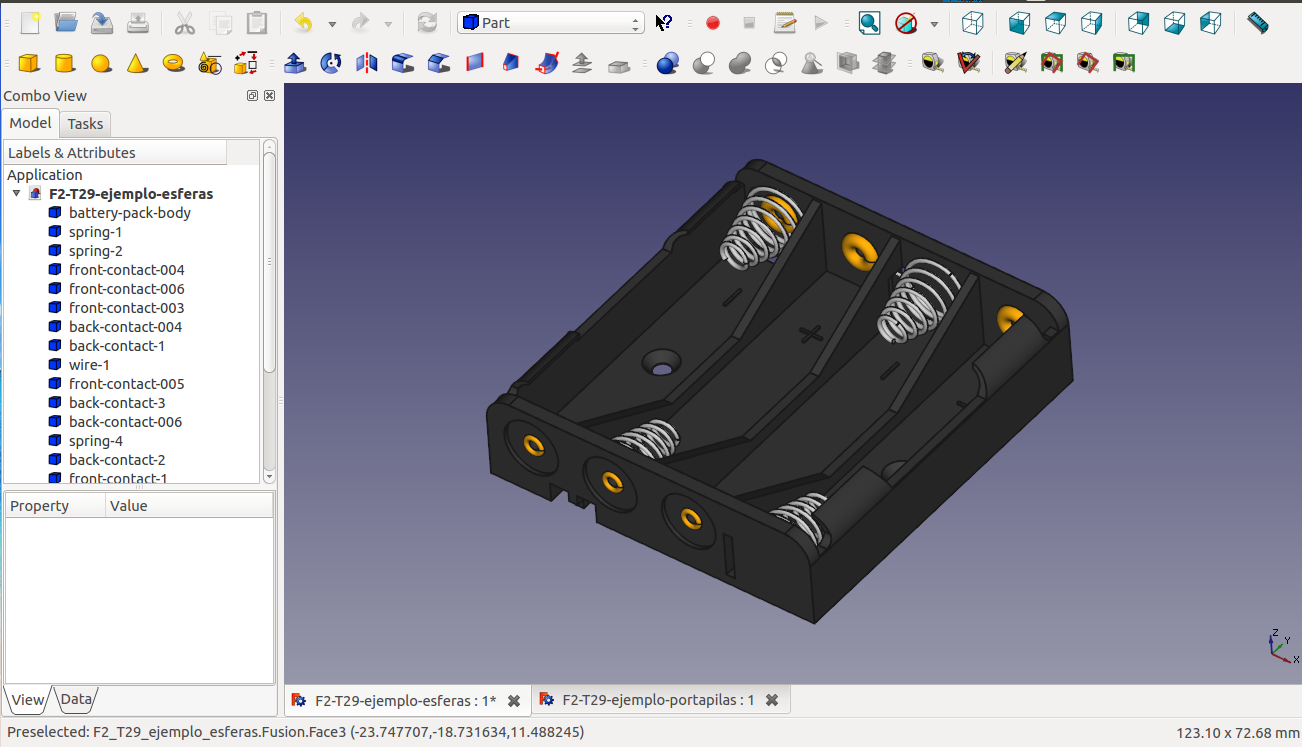
Task: Collapse the F2-T29-ejemplo-esferas tree node
Action: [17, 194]
